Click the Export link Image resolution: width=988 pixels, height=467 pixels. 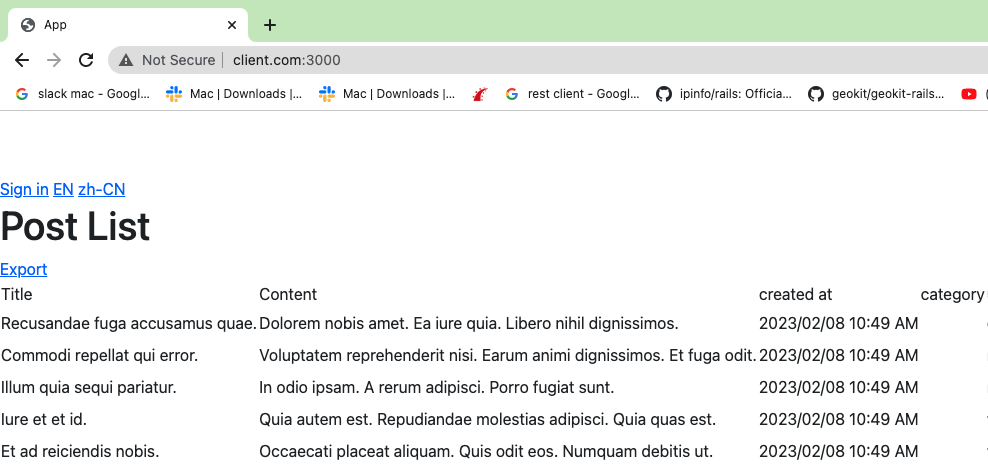click(x=23, y=269)
